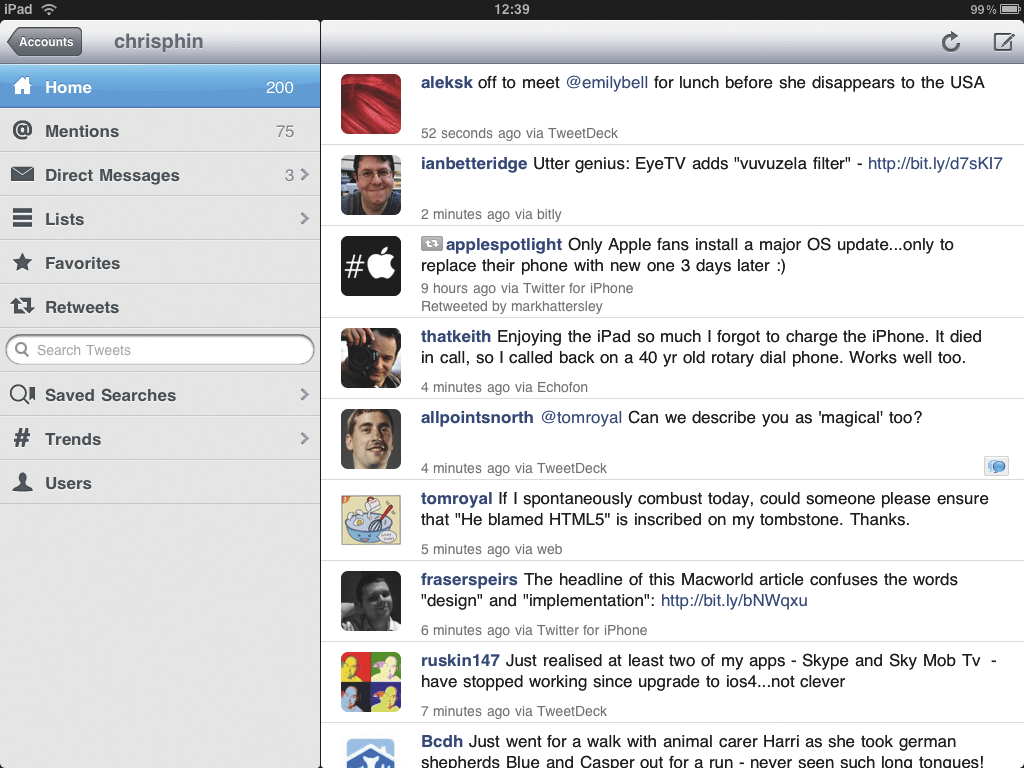Click '52 seconds ago via TweetDeck'

point(519,133)
